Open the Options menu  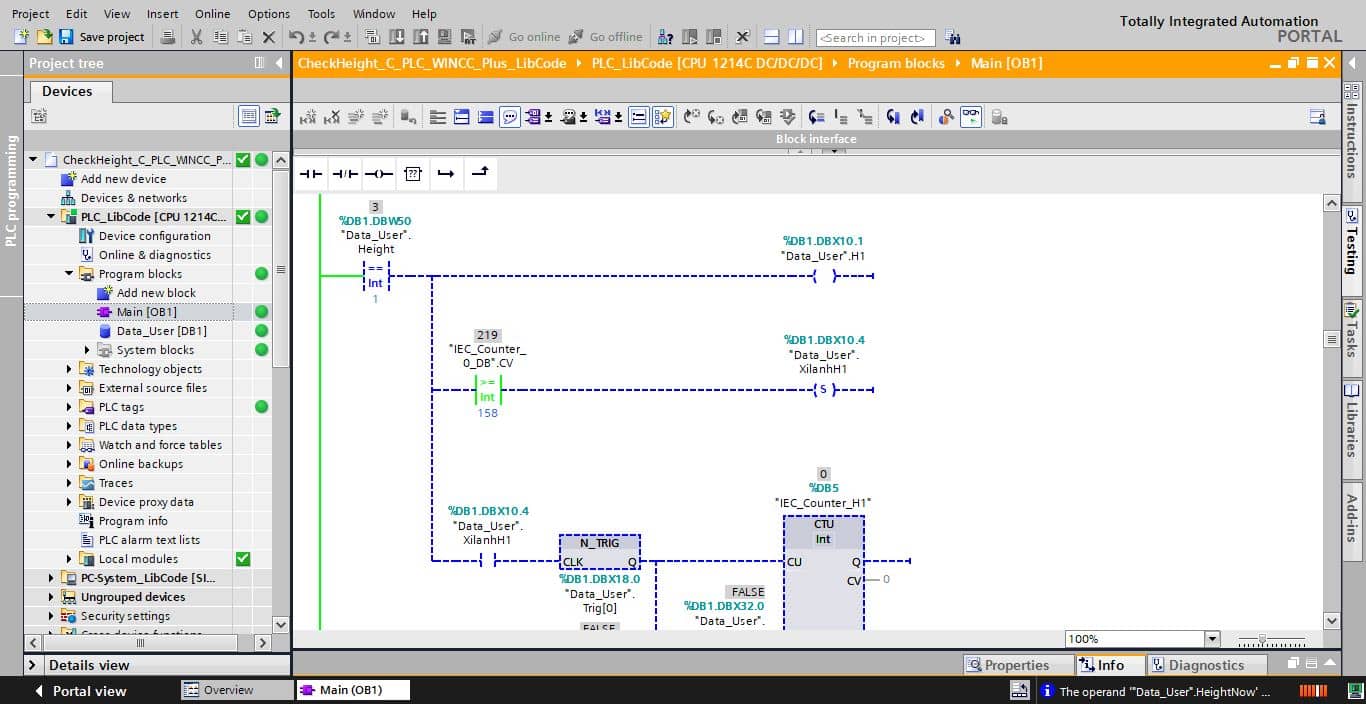269,14
